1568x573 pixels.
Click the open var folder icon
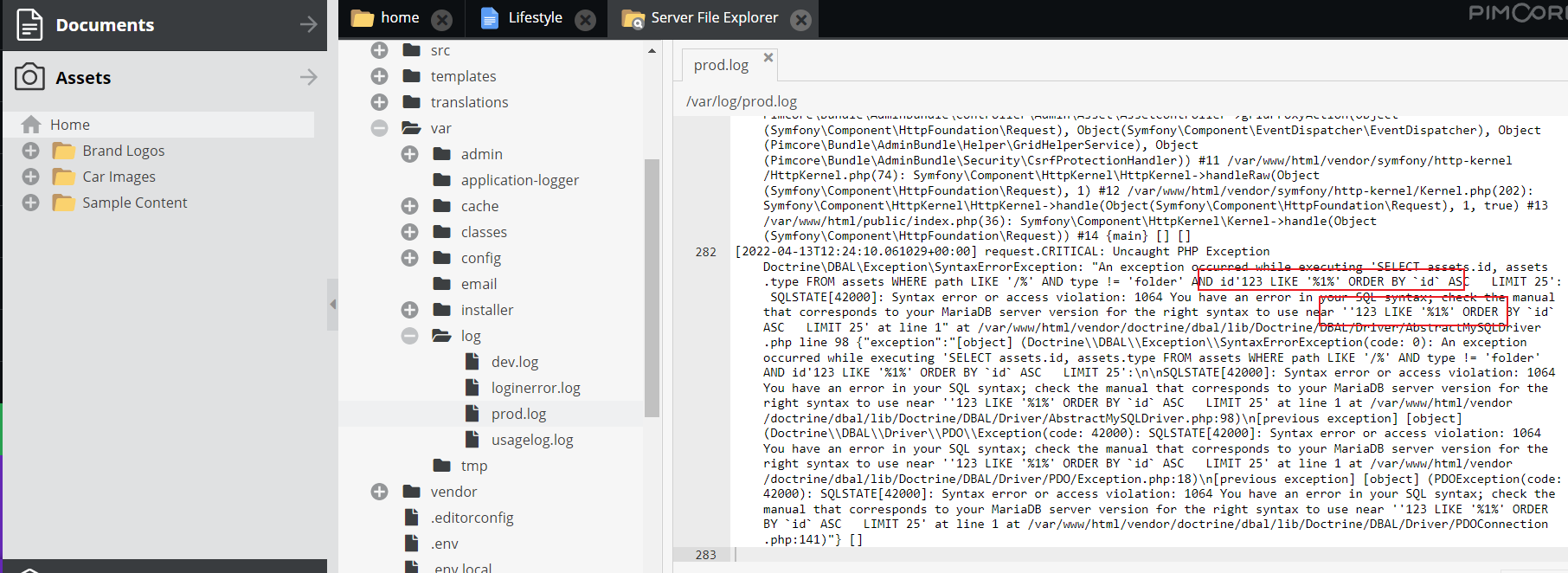point(411,128)
